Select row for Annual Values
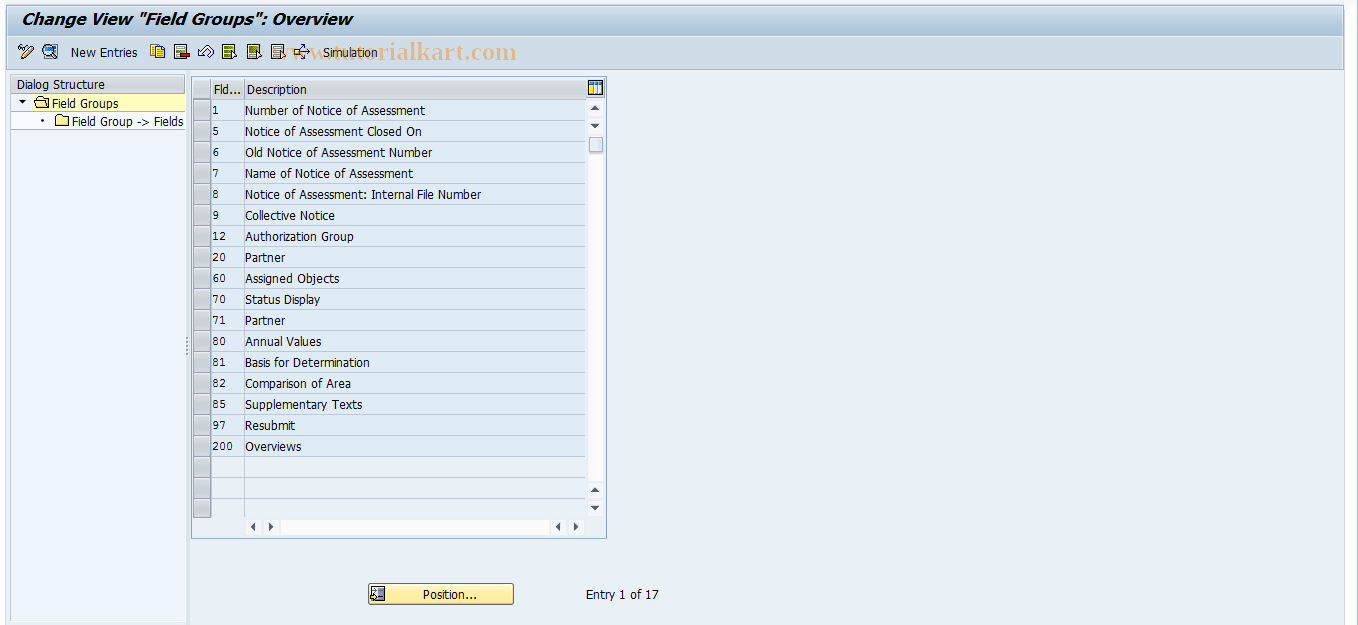Screen dimensions: 1358x625 pos(202,341)
